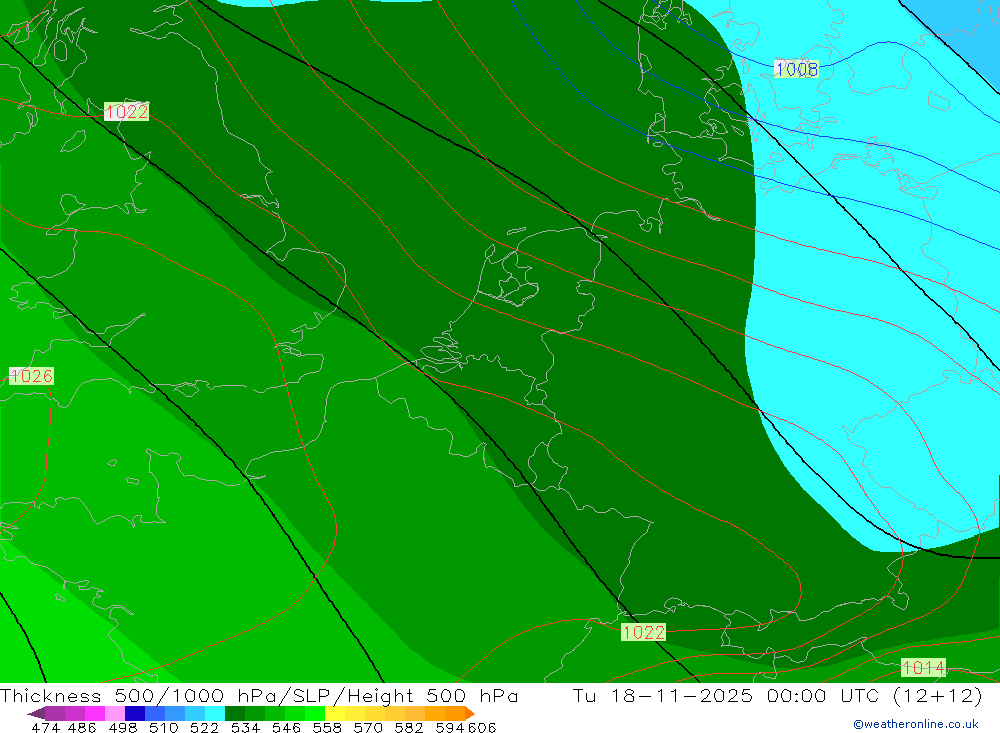Click the 546 legend value
Viewport: 1000px width, 733px height.
click(x=285, y=727)
